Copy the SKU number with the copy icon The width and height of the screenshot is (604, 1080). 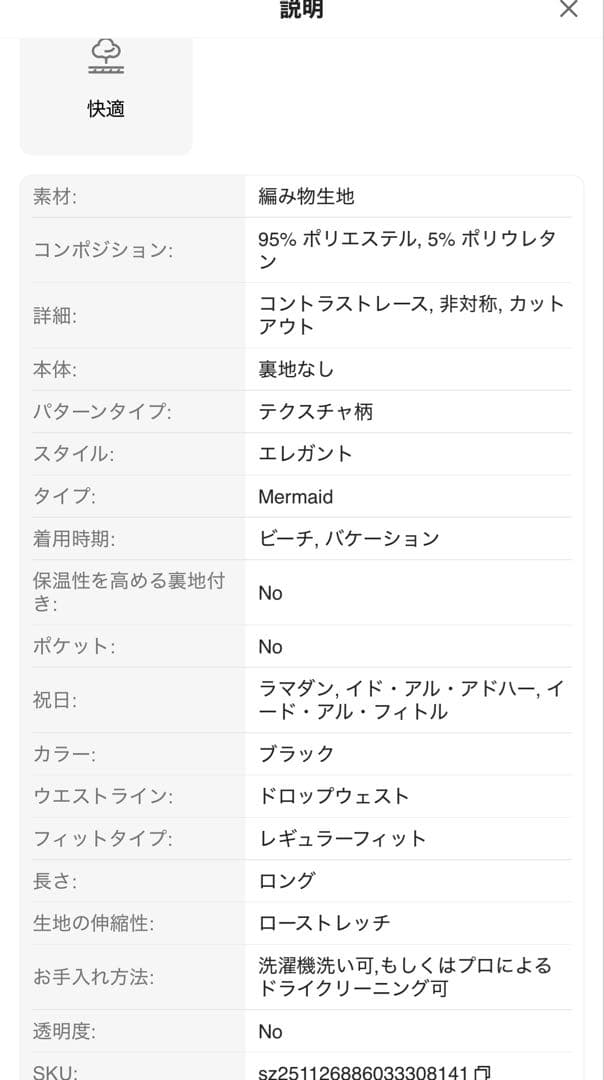click(483, 1072)
